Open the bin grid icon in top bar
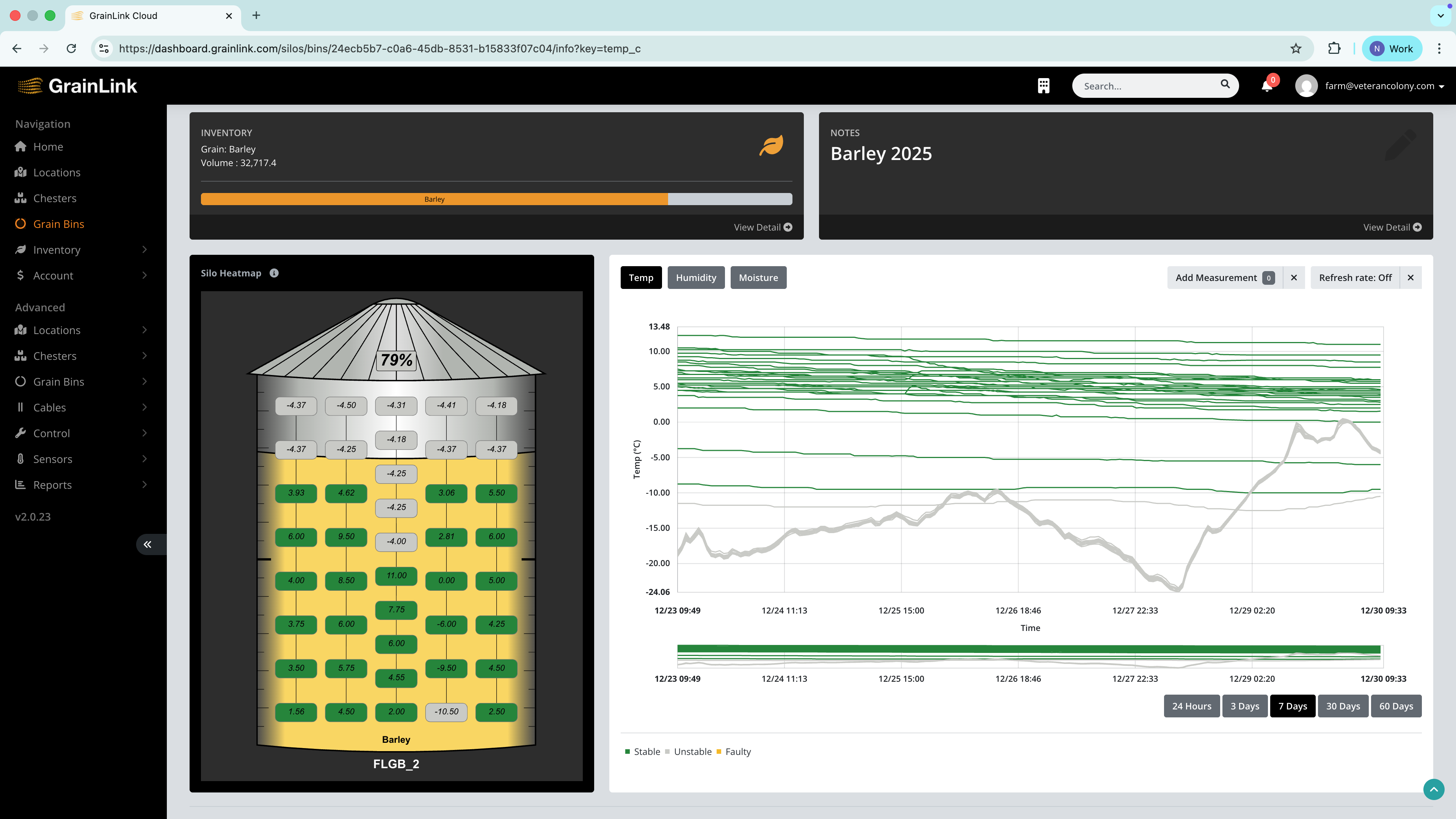Image resolution: width=1456 pixels, height=819 pixels. click(1043, 85)
